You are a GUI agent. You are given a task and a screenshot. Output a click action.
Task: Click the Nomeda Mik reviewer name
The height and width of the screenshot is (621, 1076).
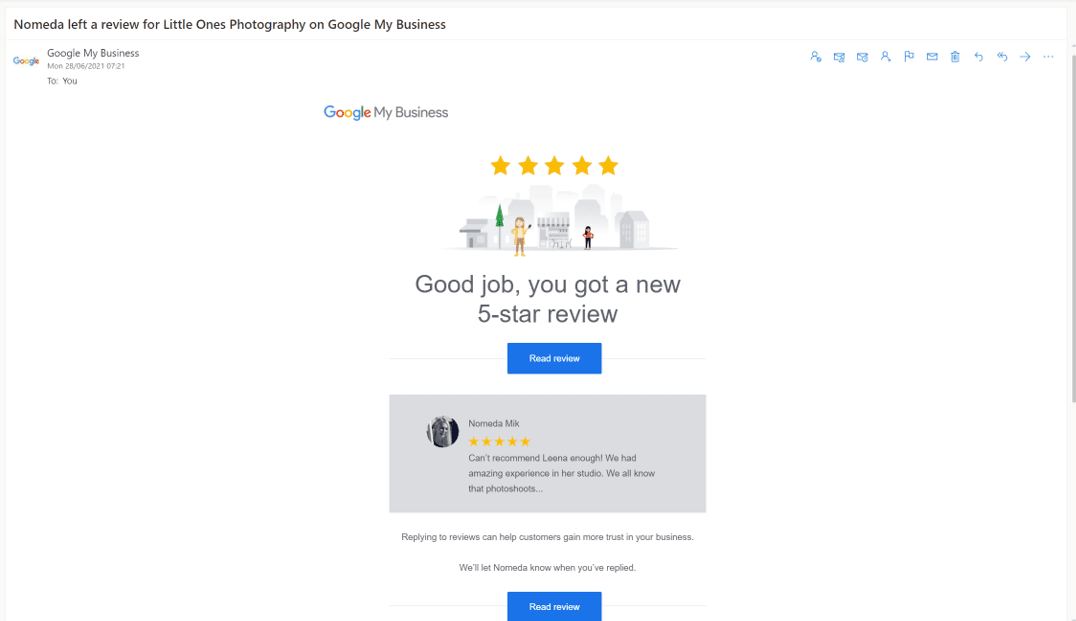(x=494, y=423)
